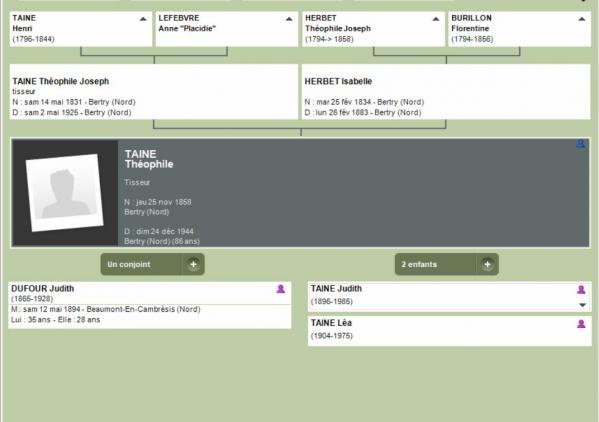Screen dimensions: 599x422
Task: Open Théophile's placeholder profile photo
Action: (x=65, y=193)
